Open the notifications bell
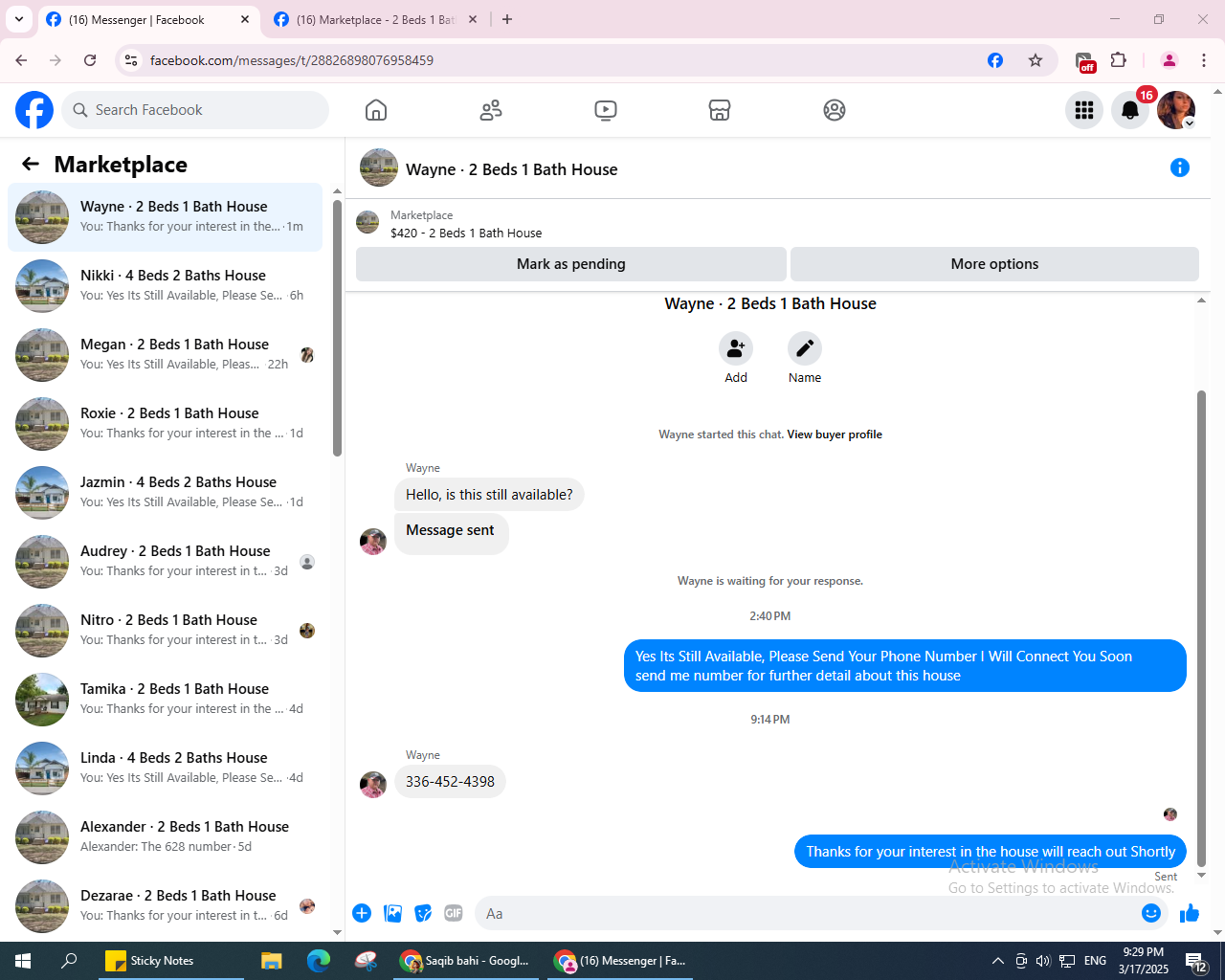1225x980 pixels. point(1130,110)
